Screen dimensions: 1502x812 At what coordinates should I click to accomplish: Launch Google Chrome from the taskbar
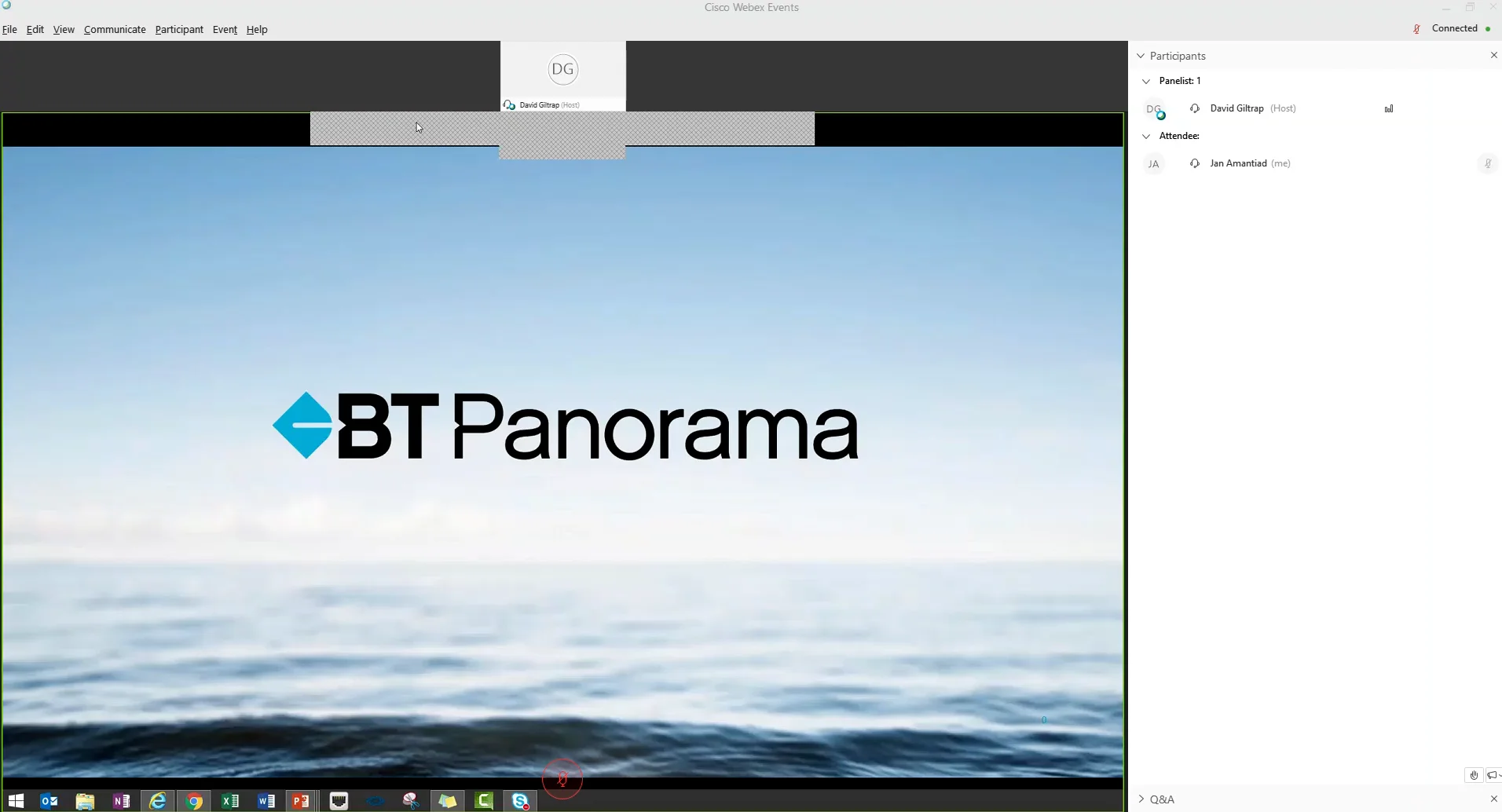193,801
